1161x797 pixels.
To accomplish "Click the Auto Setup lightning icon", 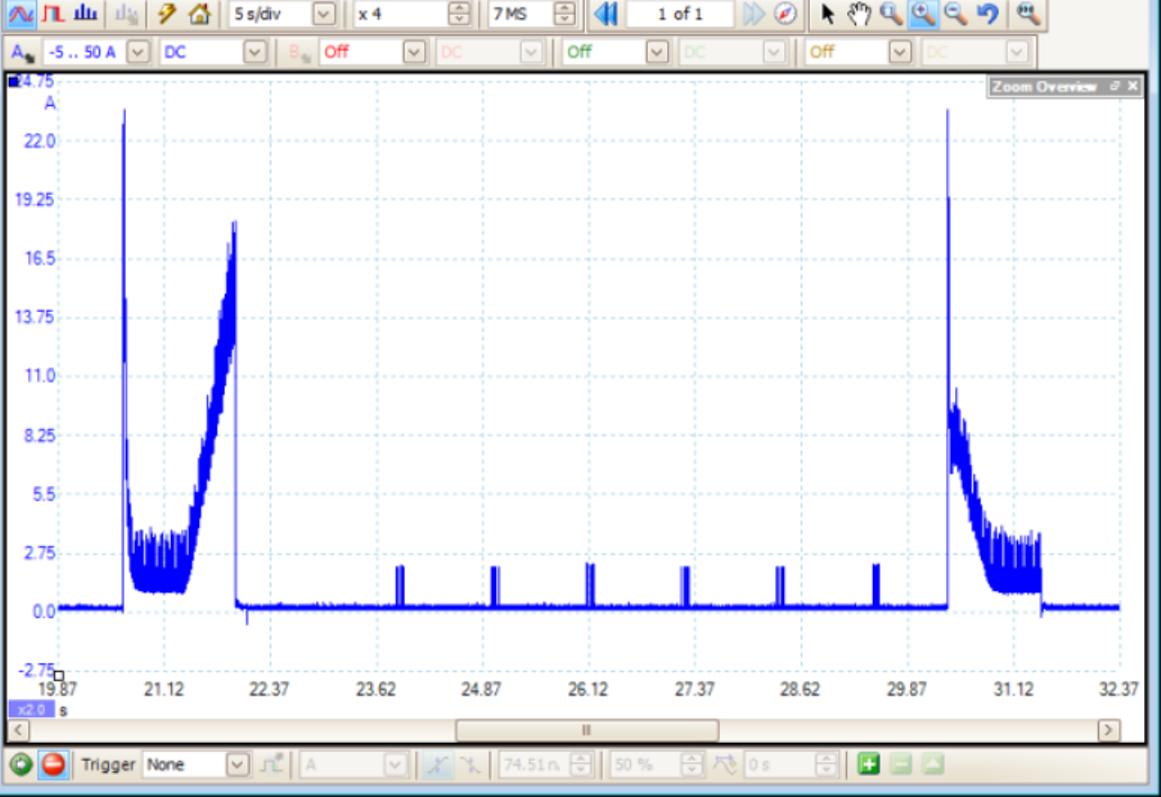I will coord(168,14).
